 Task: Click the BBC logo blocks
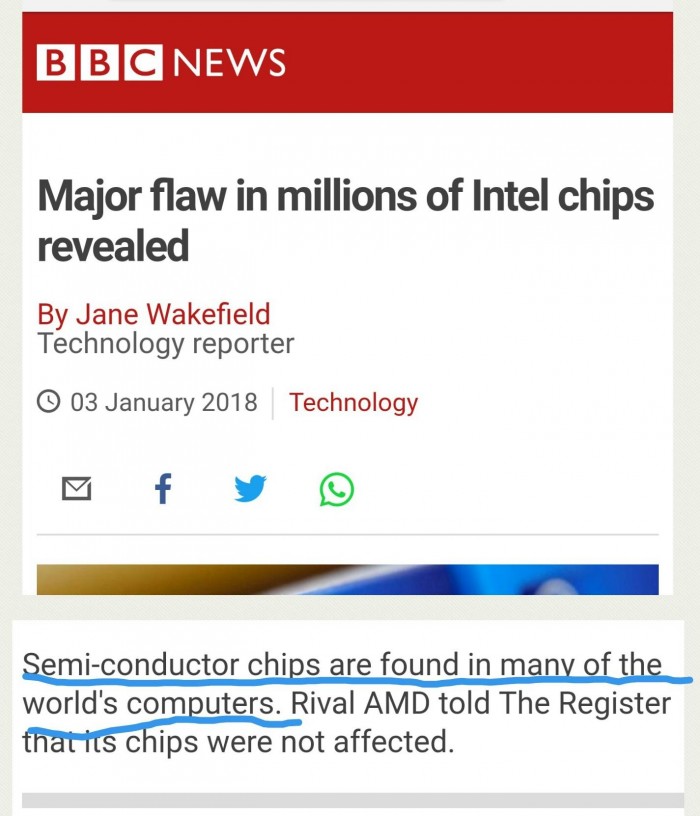click(99, 62)
